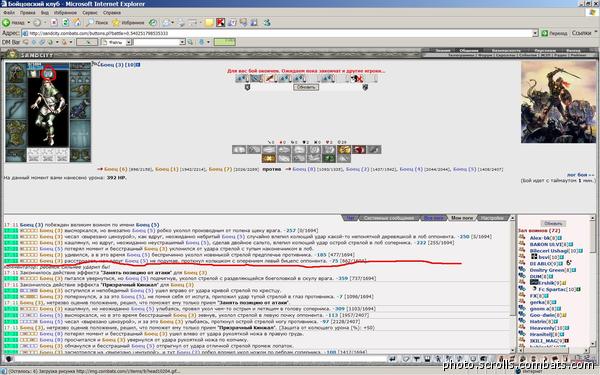
Task: Click the green Back arrow in IE toolbar
Action: point(7,23)
